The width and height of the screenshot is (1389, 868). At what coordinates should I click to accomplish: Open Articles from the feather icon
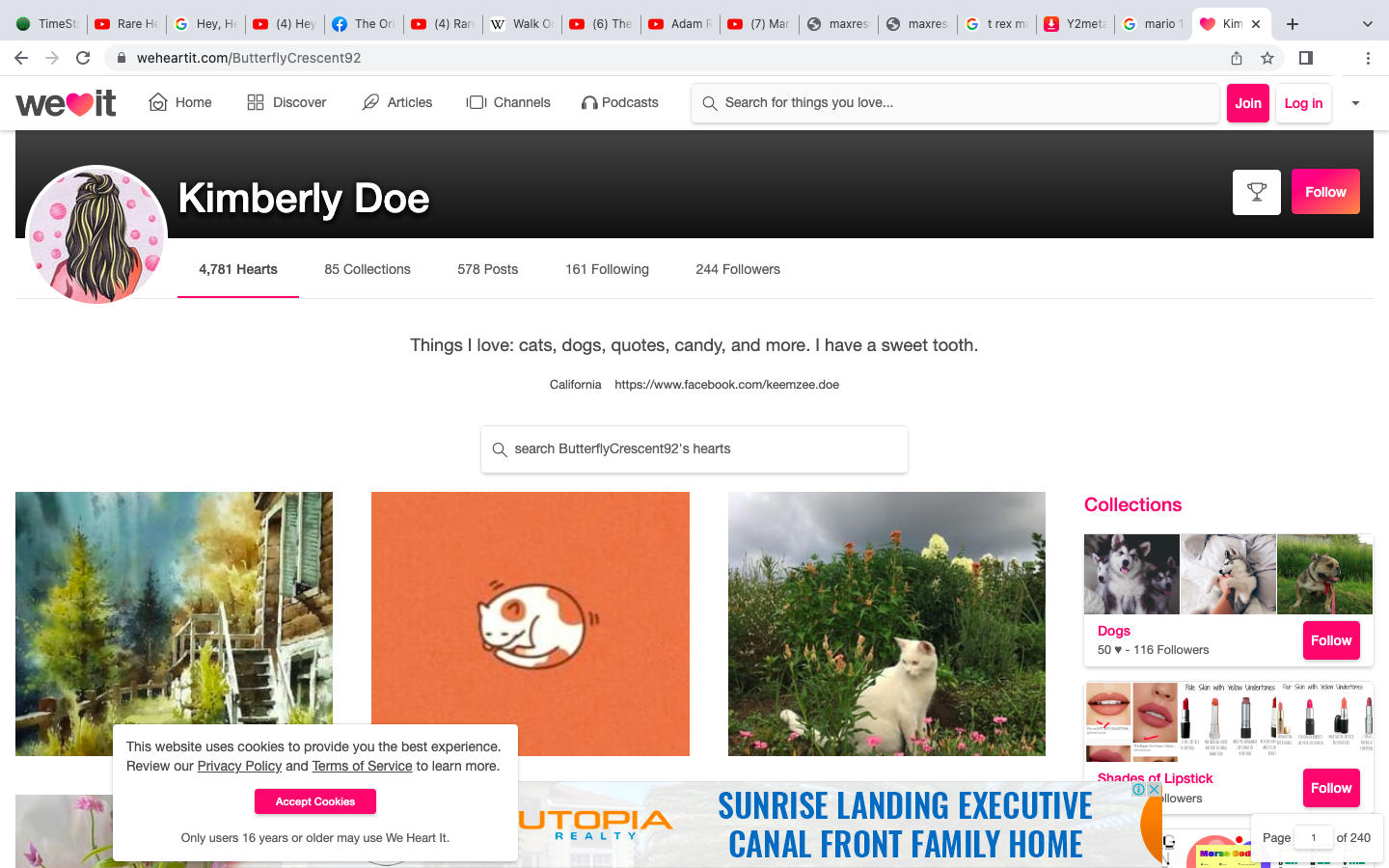370,102
